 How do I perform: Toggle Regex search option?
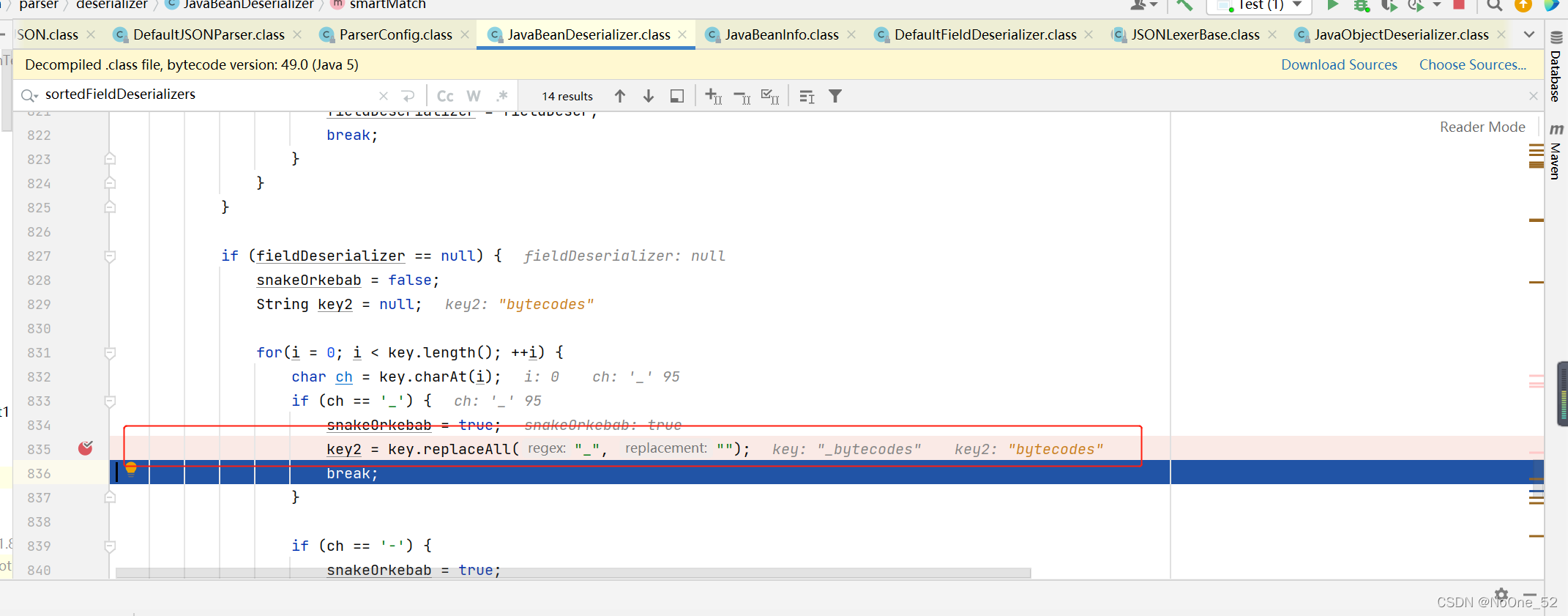[502, 96]
